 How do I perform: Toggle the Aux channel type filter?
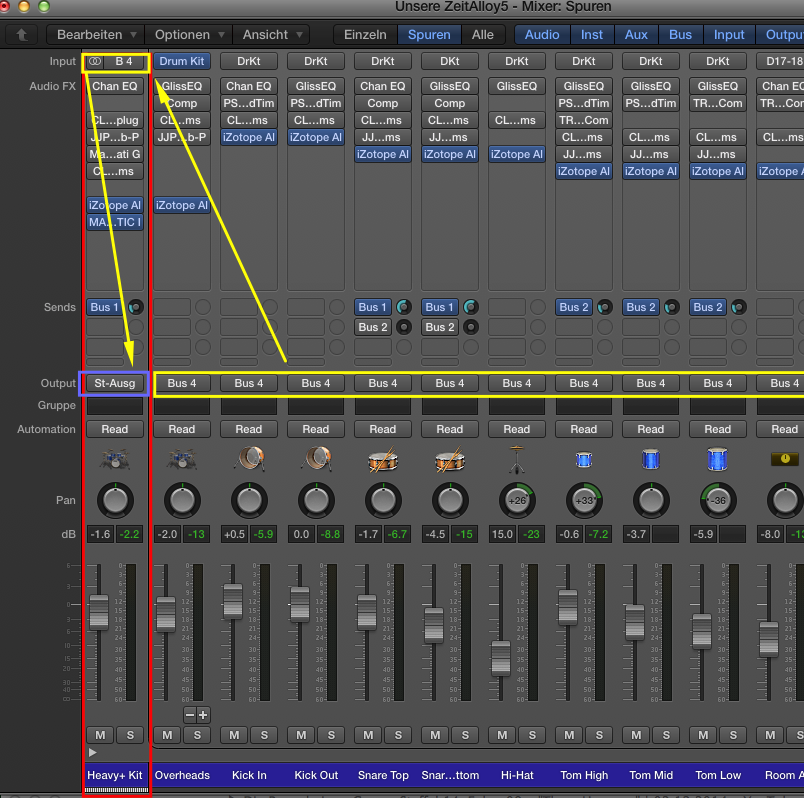click(636, 35)
